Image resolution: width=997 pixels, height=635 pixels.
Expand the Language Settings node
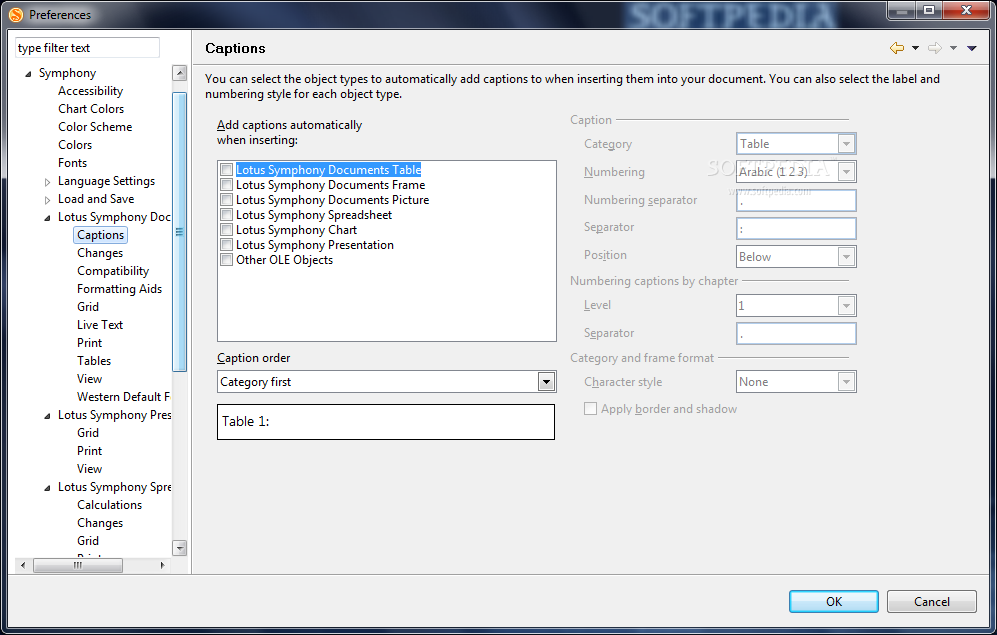pyautogui.click(x=47, y=182)
